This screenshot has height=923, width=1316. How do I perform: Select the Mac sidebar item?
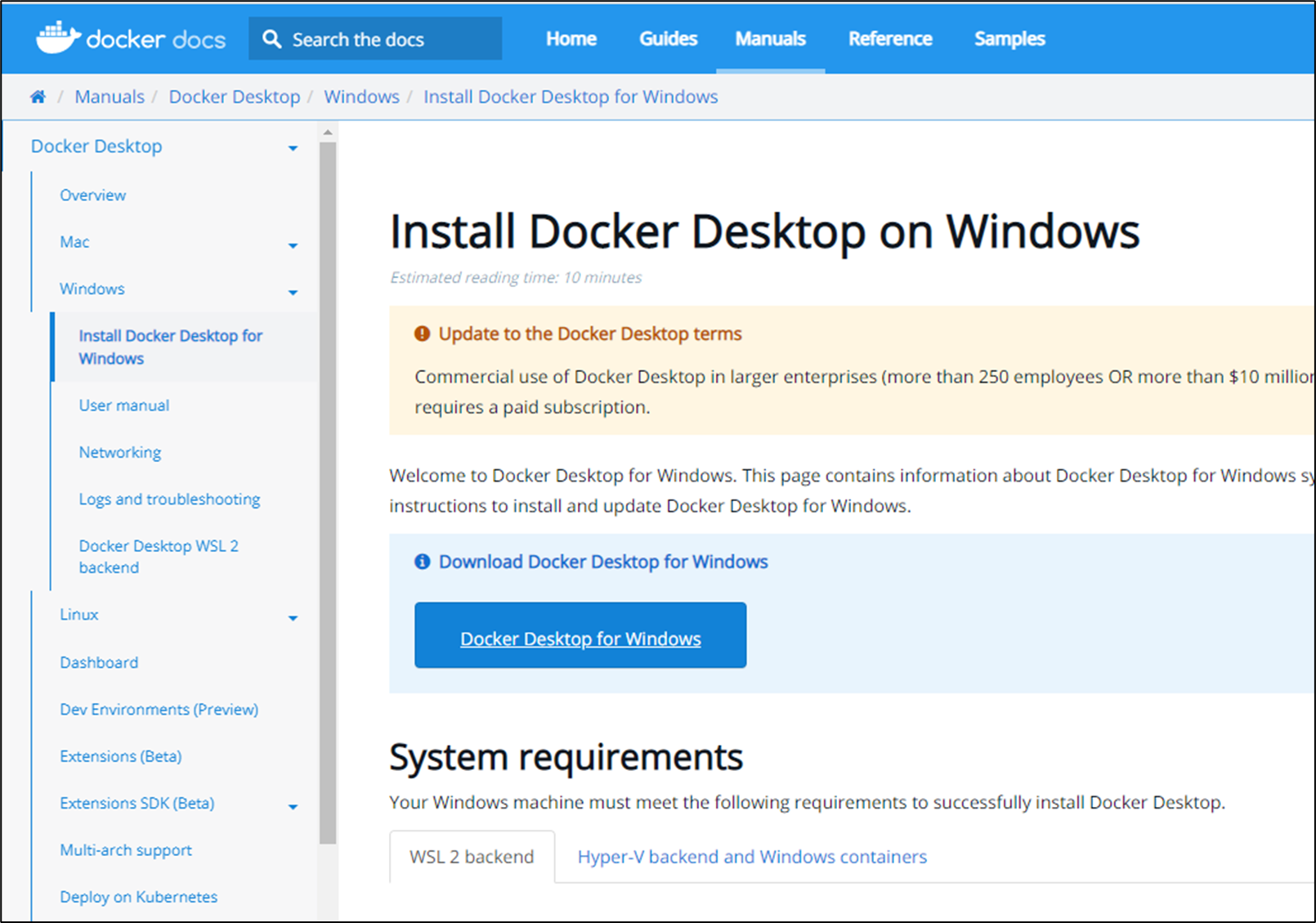tap(74, 242)
